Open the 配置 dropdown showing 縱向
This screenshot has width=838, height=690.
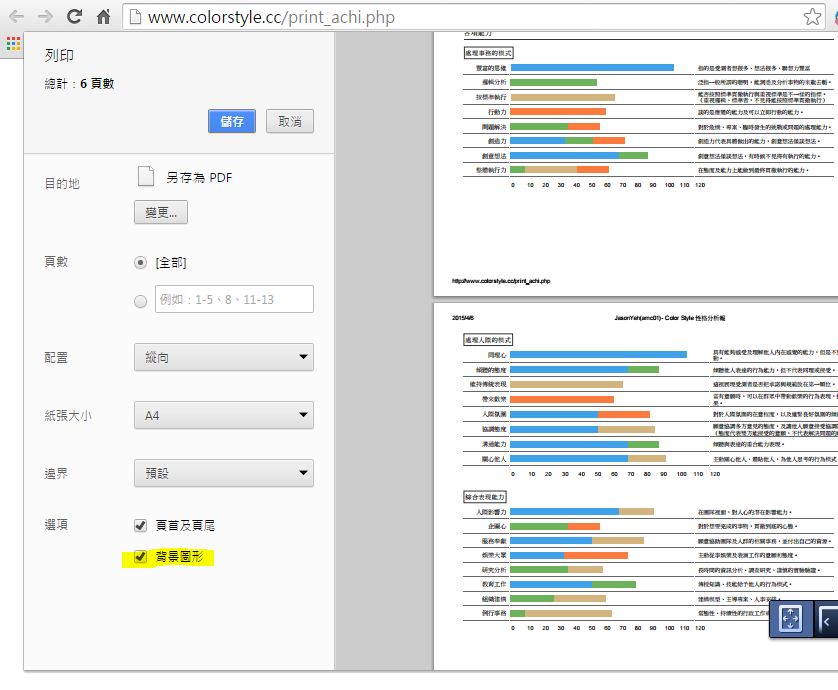223,357
